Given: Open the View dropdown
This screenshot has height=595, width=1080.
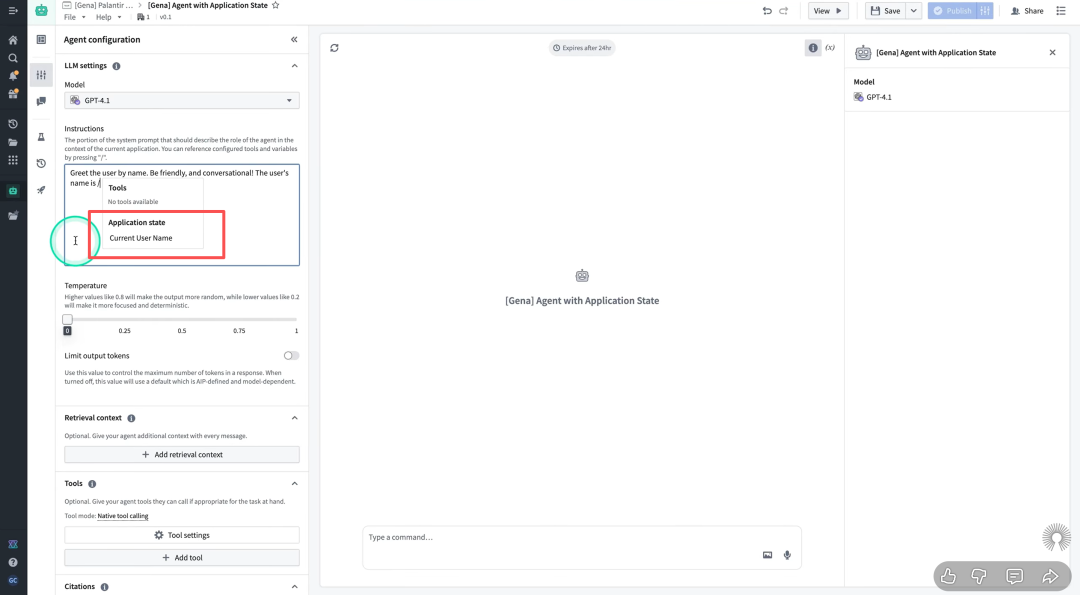Looking at the screenshot, I should tap(827, 11).
